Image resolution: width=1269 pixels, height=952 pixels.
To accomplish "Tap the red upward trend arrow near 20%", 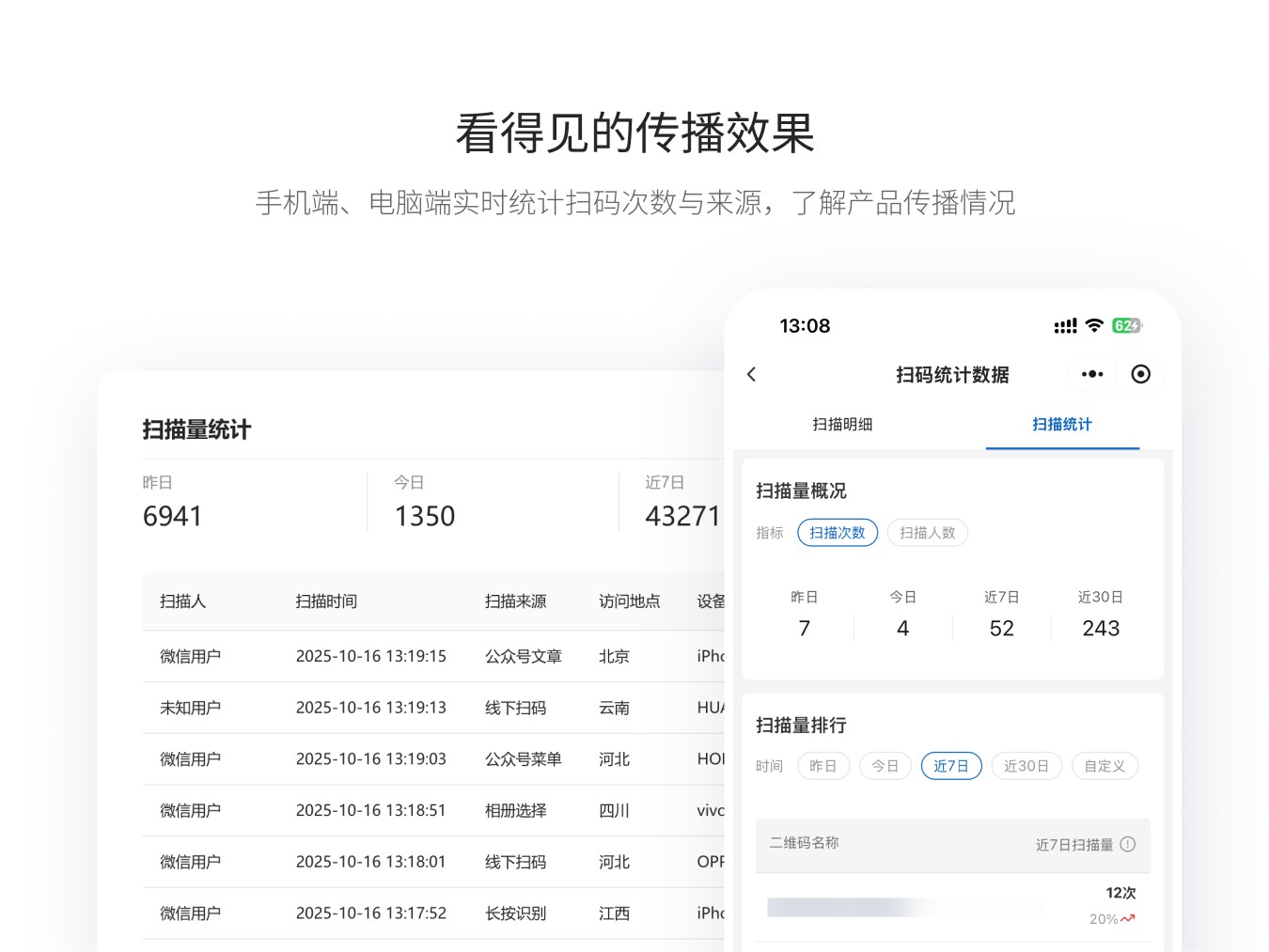I will point(1128,918).
